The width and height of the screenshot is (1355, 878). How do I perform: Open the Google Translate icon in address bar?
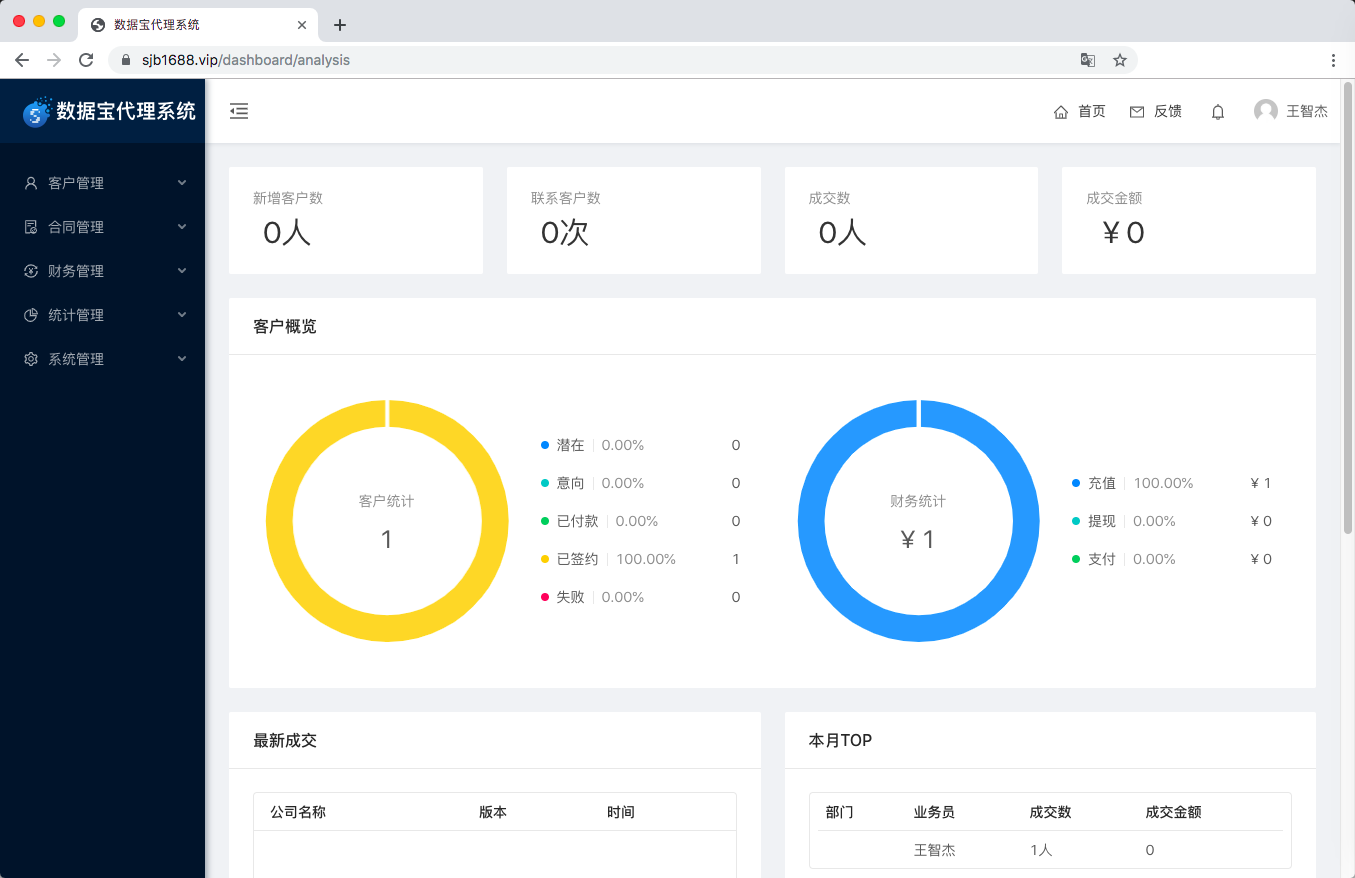1088,60
